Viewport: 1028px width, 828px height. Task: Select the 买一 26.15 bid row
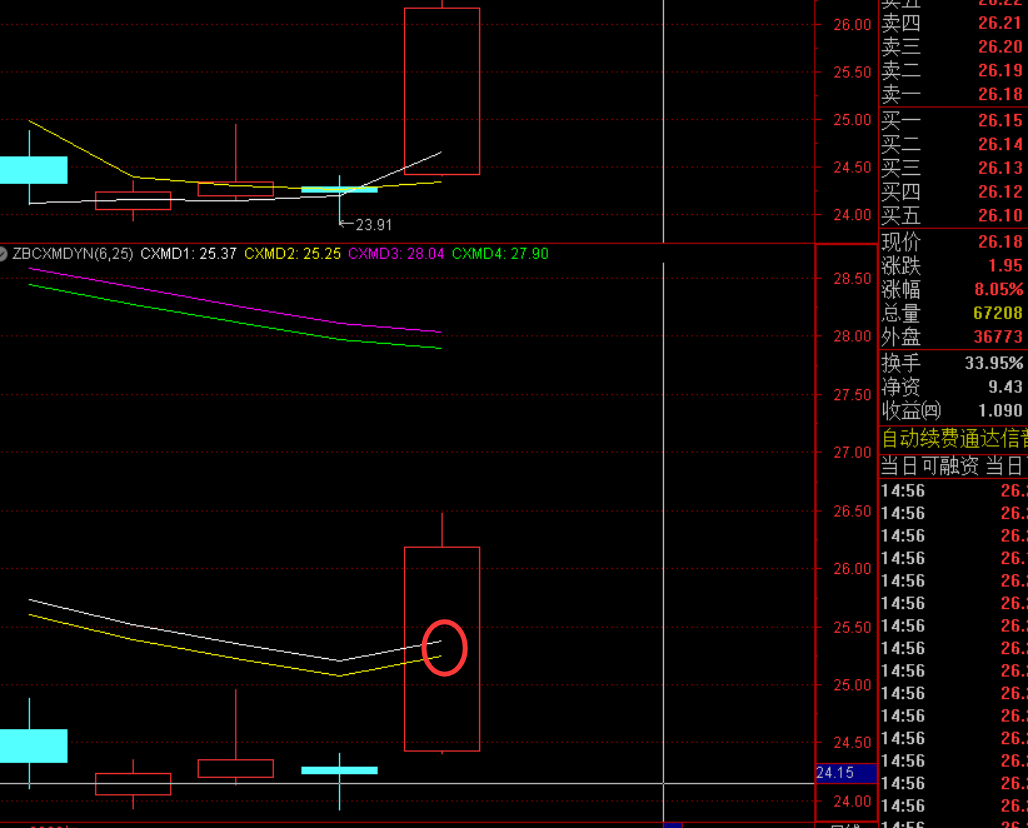point(953,121)
